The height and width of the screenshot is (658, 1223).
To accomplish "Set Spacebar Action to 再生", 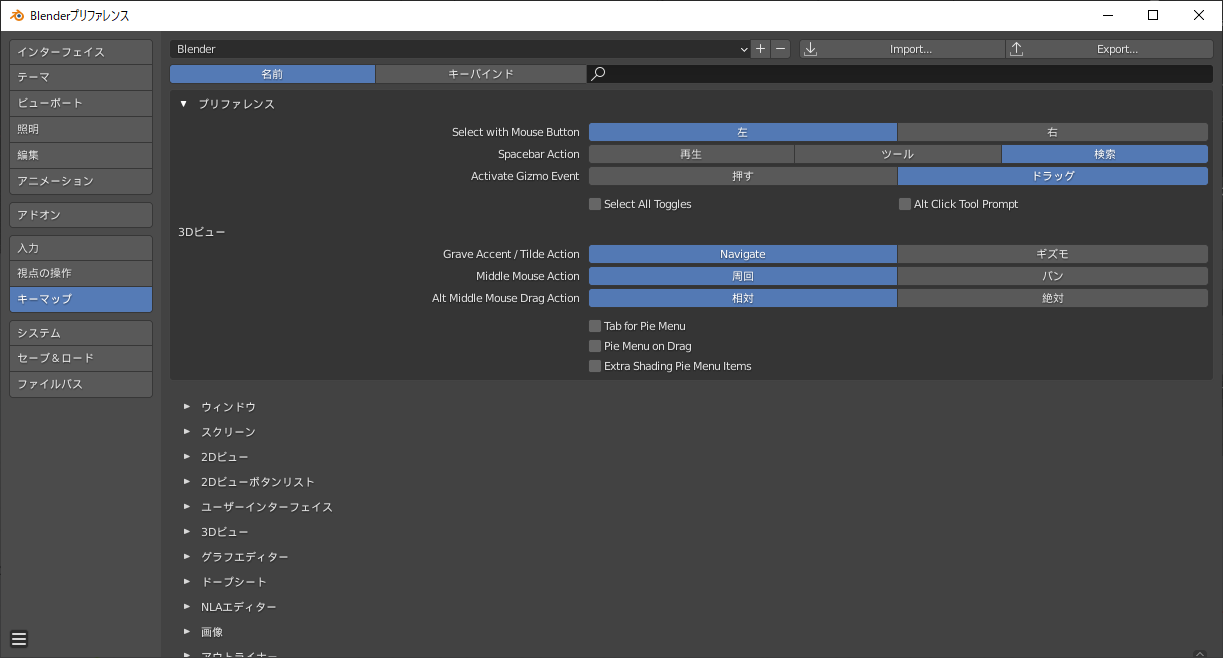I will pyautogui.click(x=691, y=154).
